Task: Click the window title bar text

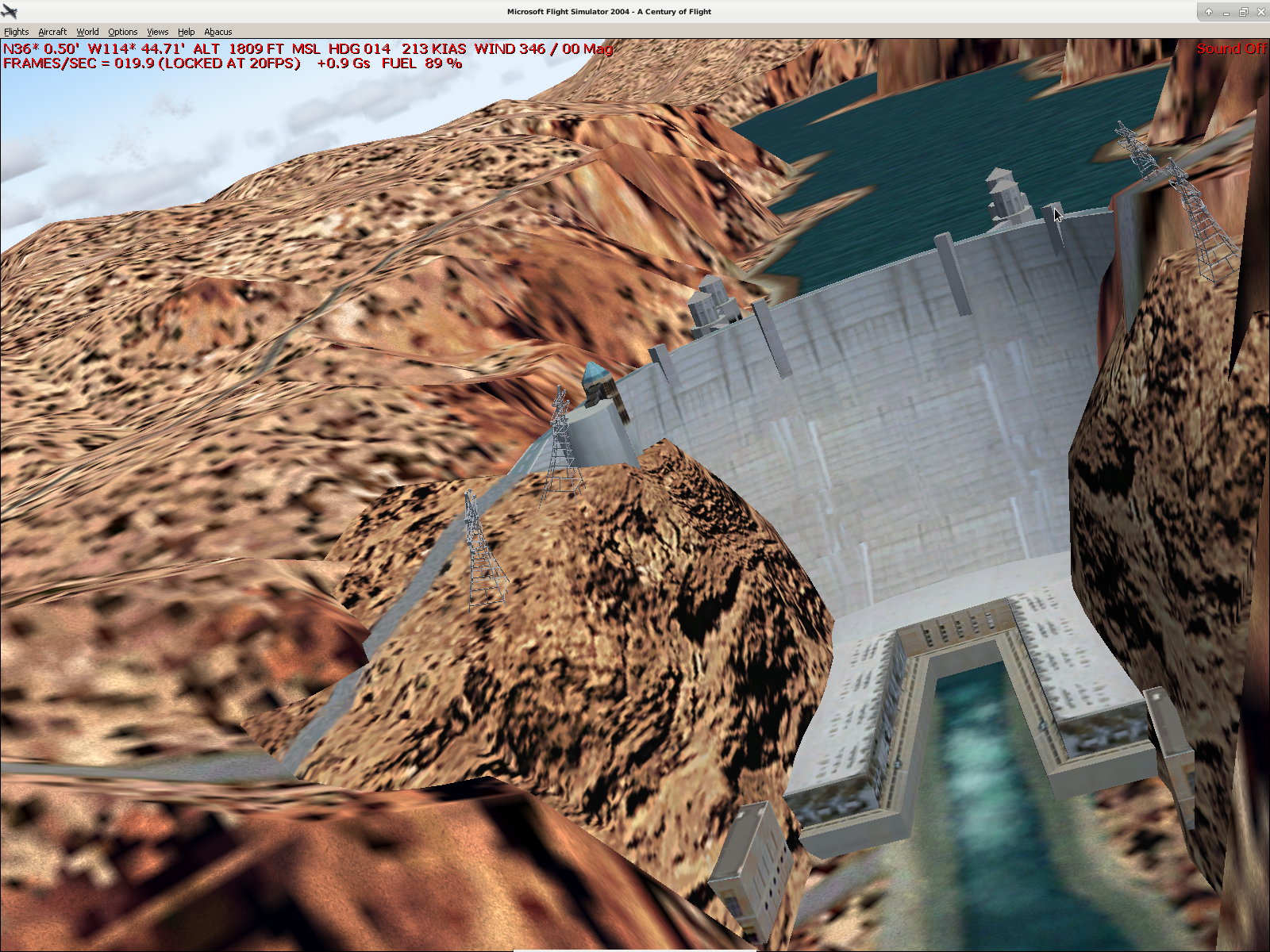Action: [x=609, y=11]
